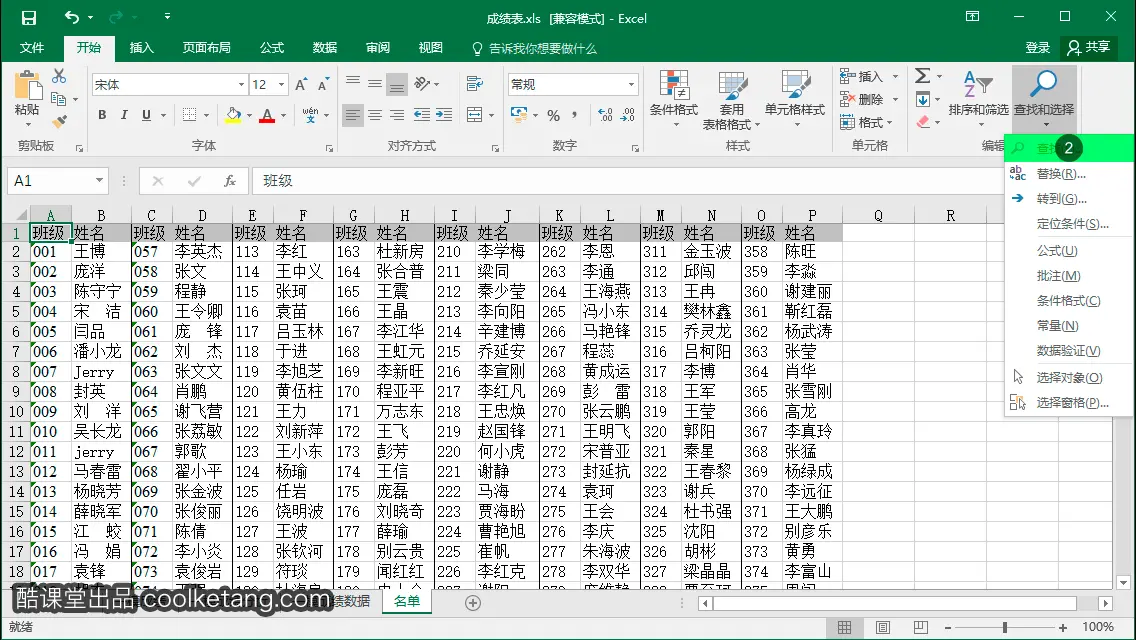Decrease the font size

coord(323,85)
